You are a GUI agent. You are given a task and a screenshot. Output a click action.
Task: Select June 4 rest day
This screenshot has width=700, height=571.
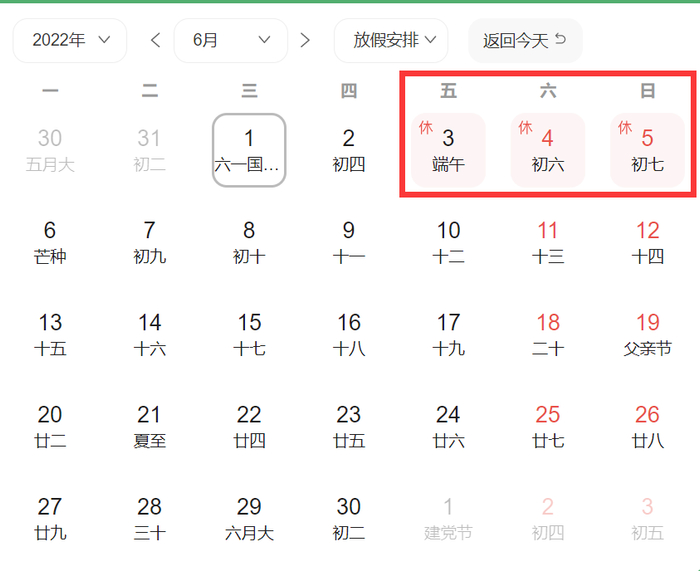tap(548, 150)
